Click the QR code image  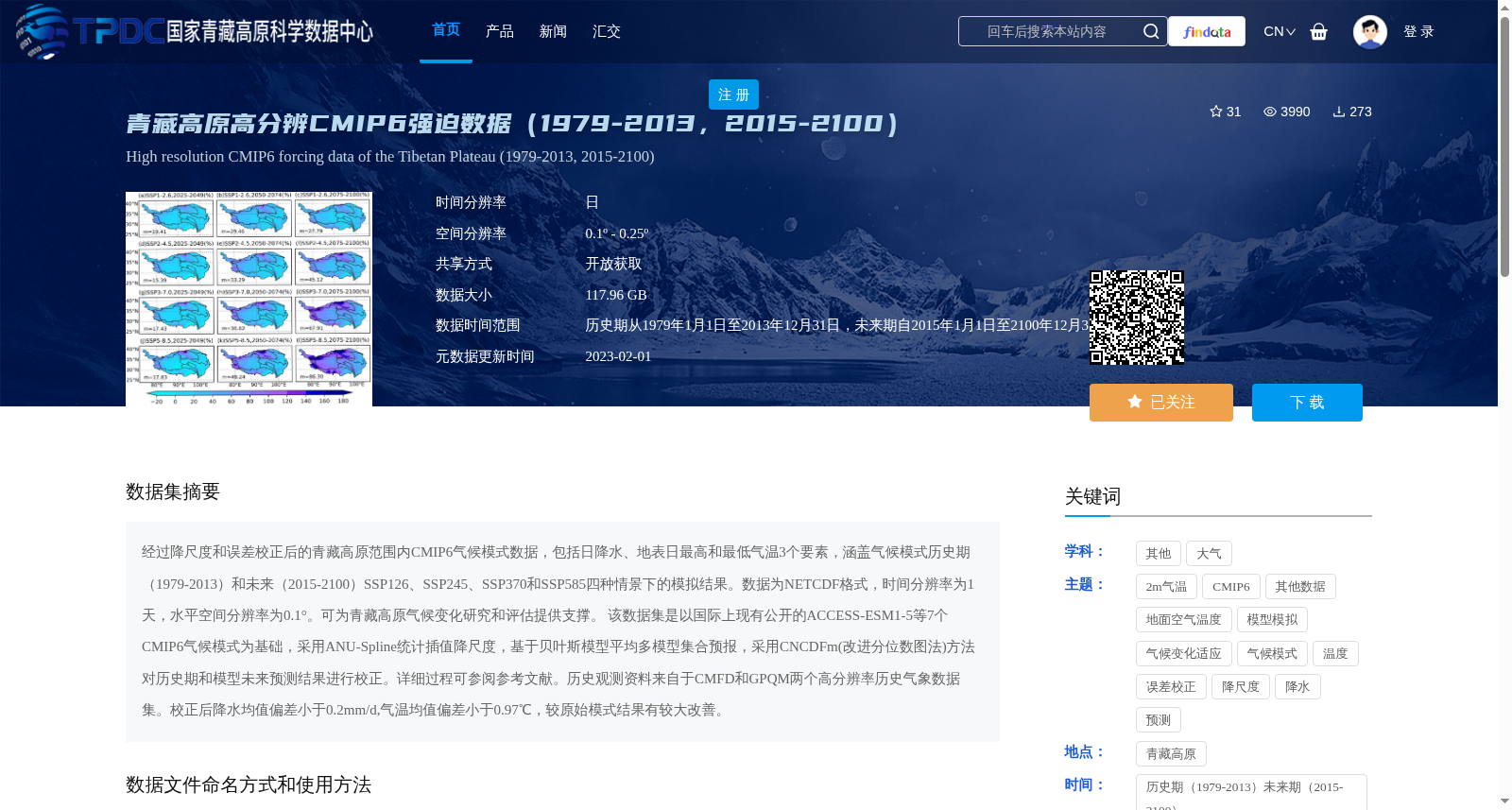[x=1137, y=318]
